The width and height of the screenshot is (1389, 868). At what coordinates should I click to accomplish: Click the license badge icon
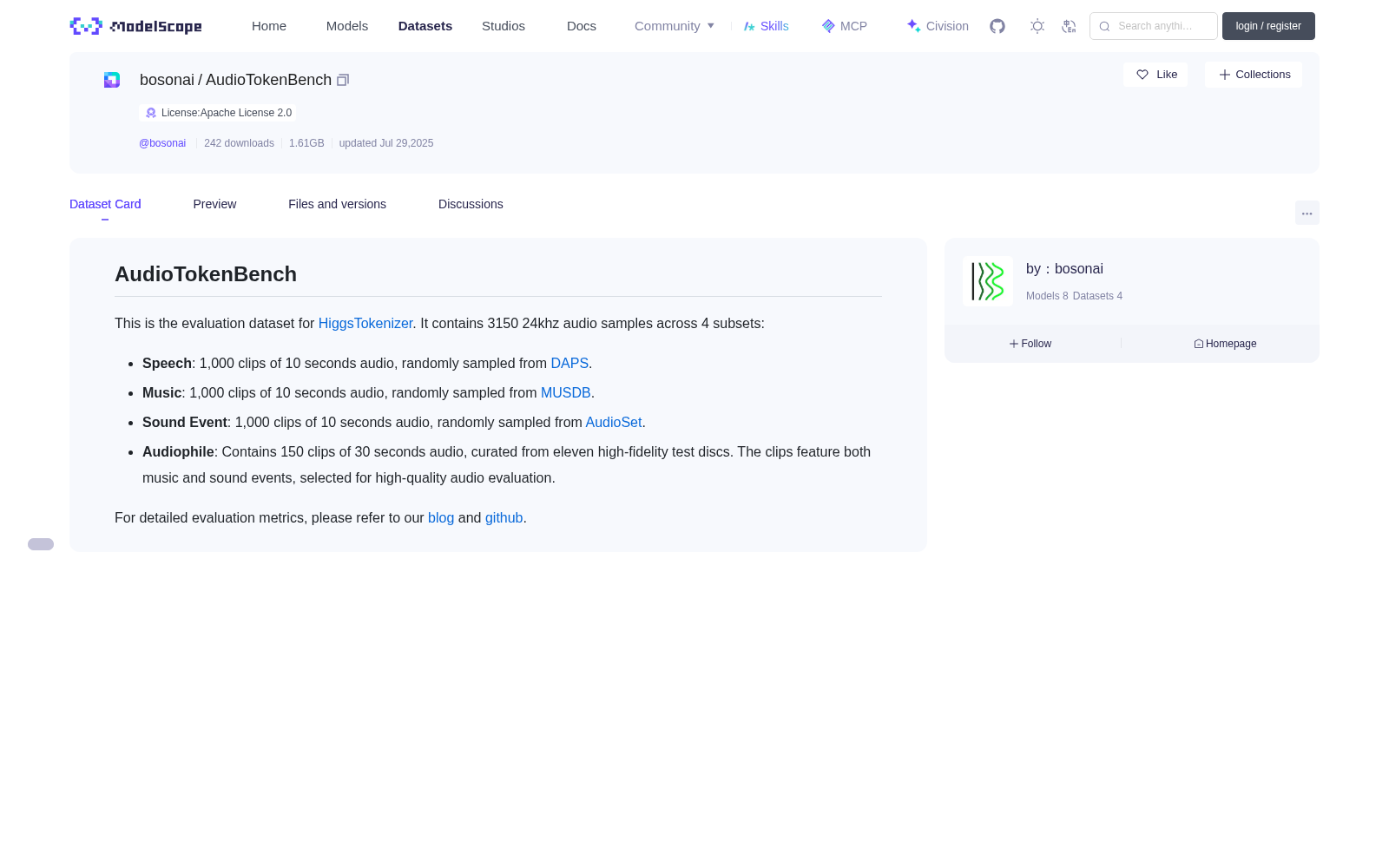(x=151, y=113)
